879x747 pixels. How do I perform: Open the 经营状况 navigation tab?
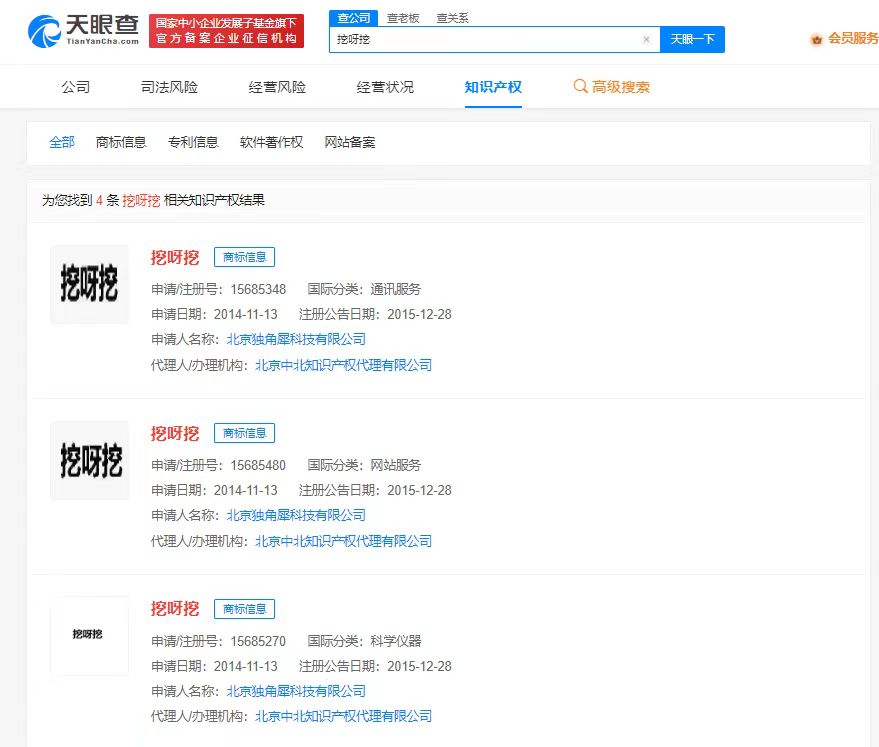pyautogui.click(x=385, y=87)
